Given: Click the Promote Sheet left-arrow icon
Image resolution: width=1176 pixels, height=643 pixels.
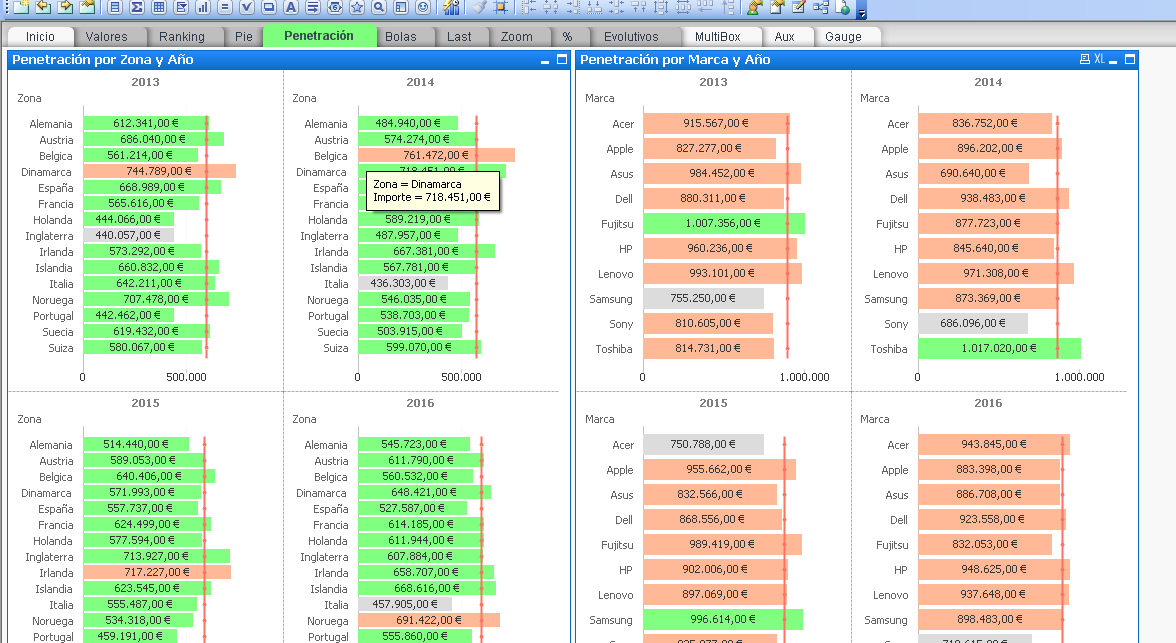Looking at the screenshot, I should [x=44, y=8].
